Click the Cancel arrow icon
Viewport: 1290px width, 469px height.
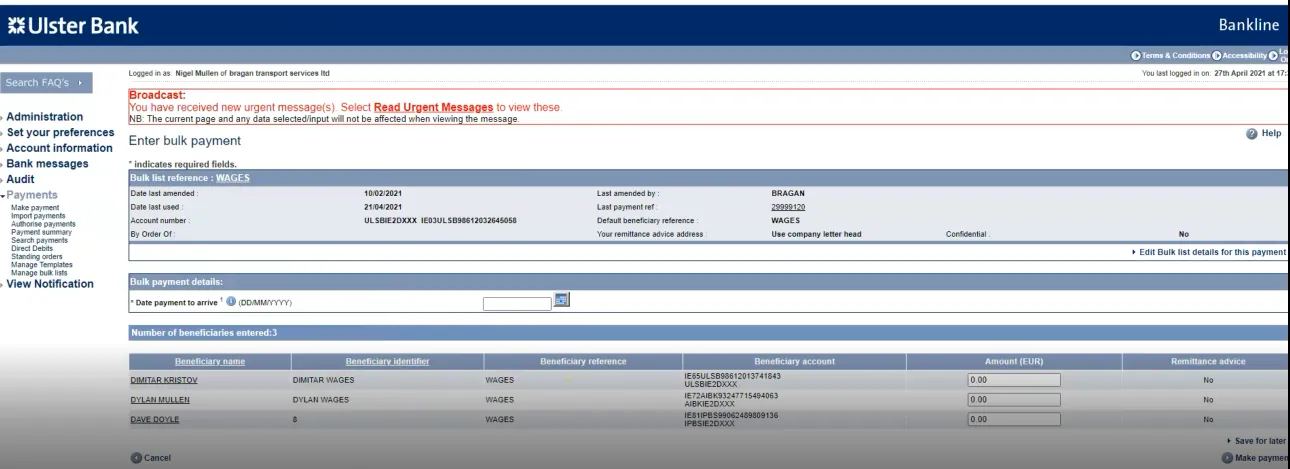(136, 457)
